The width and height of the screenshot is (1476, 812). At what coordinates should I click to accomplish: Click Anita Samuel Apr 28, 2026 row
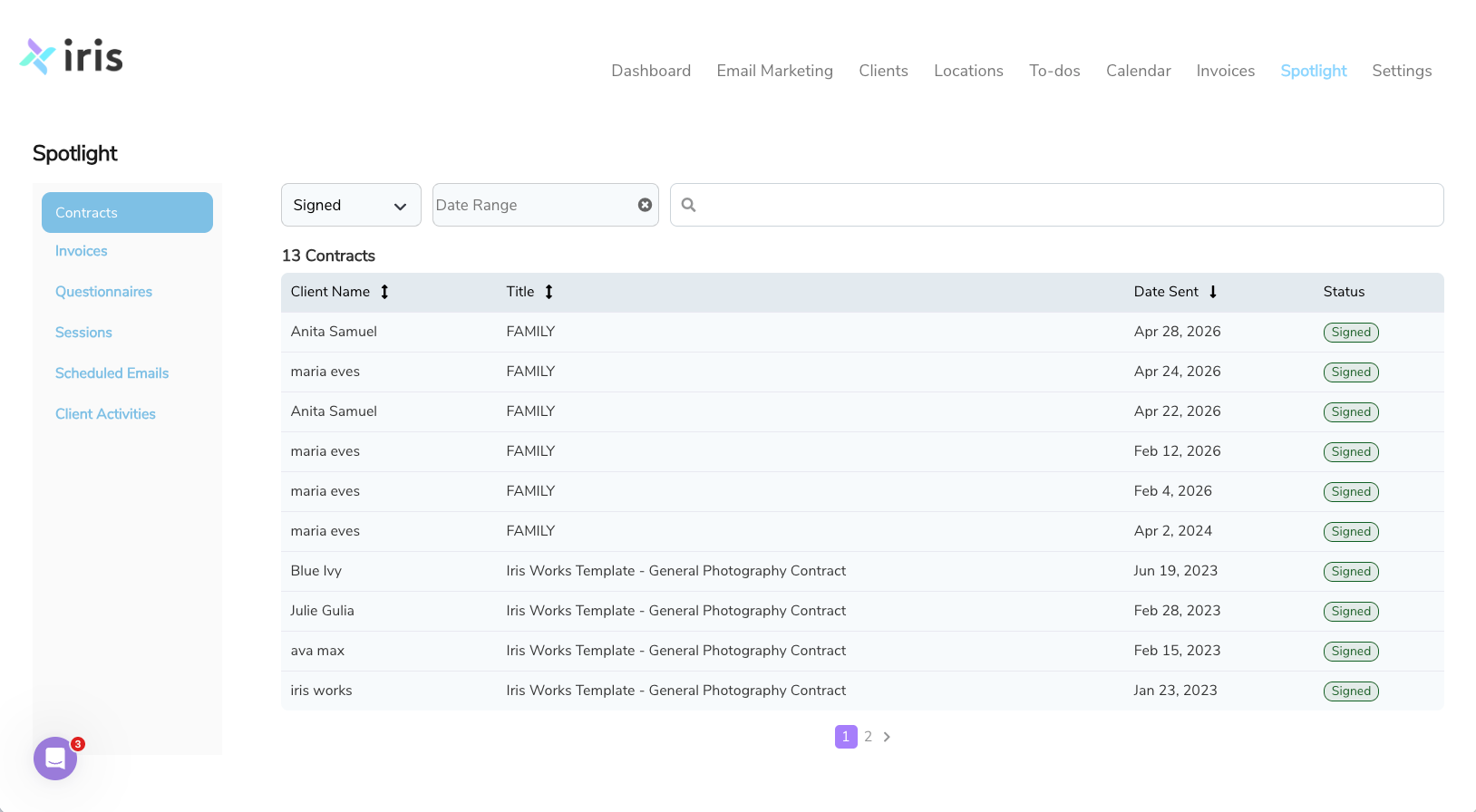(x=862, y=332)
